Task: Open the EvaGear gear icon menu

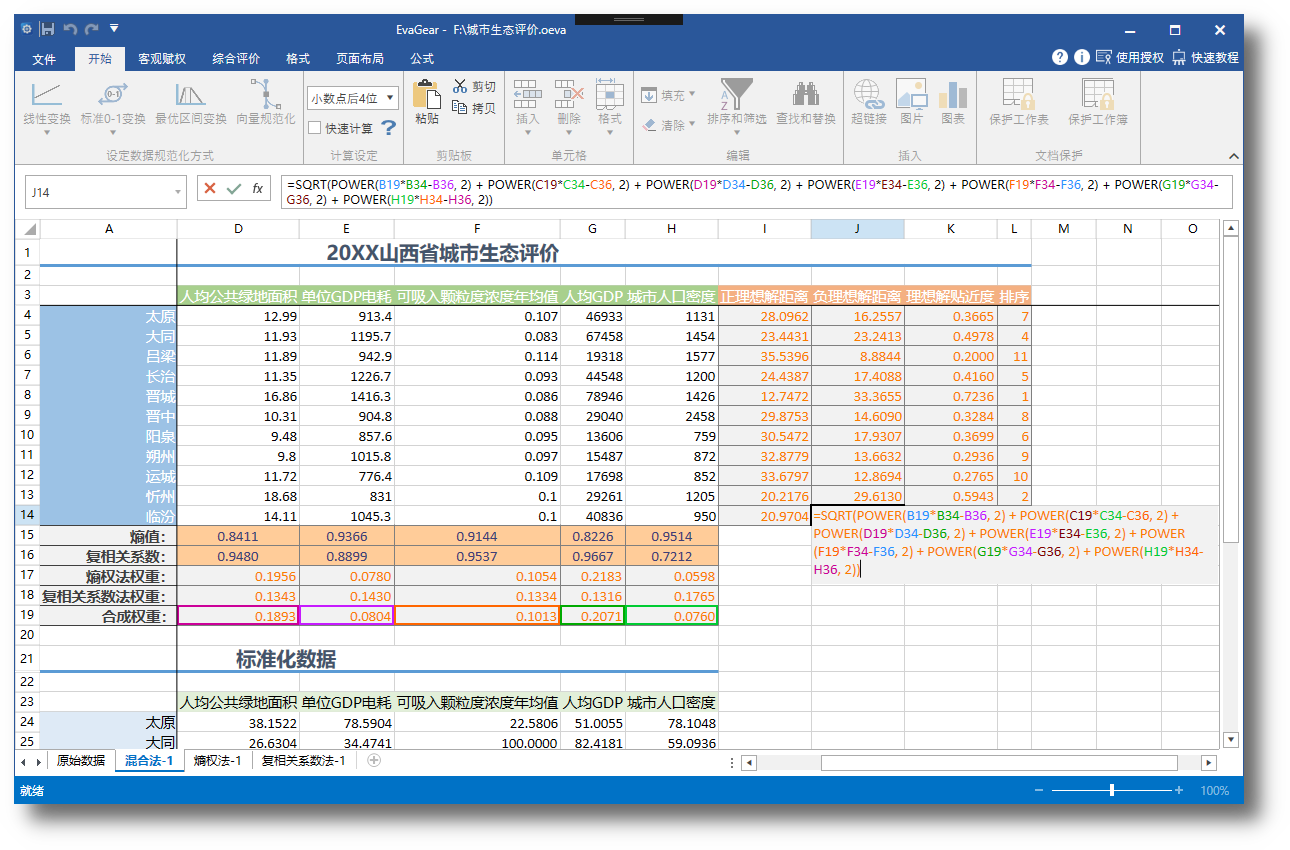Action: [x=26, y=29]
